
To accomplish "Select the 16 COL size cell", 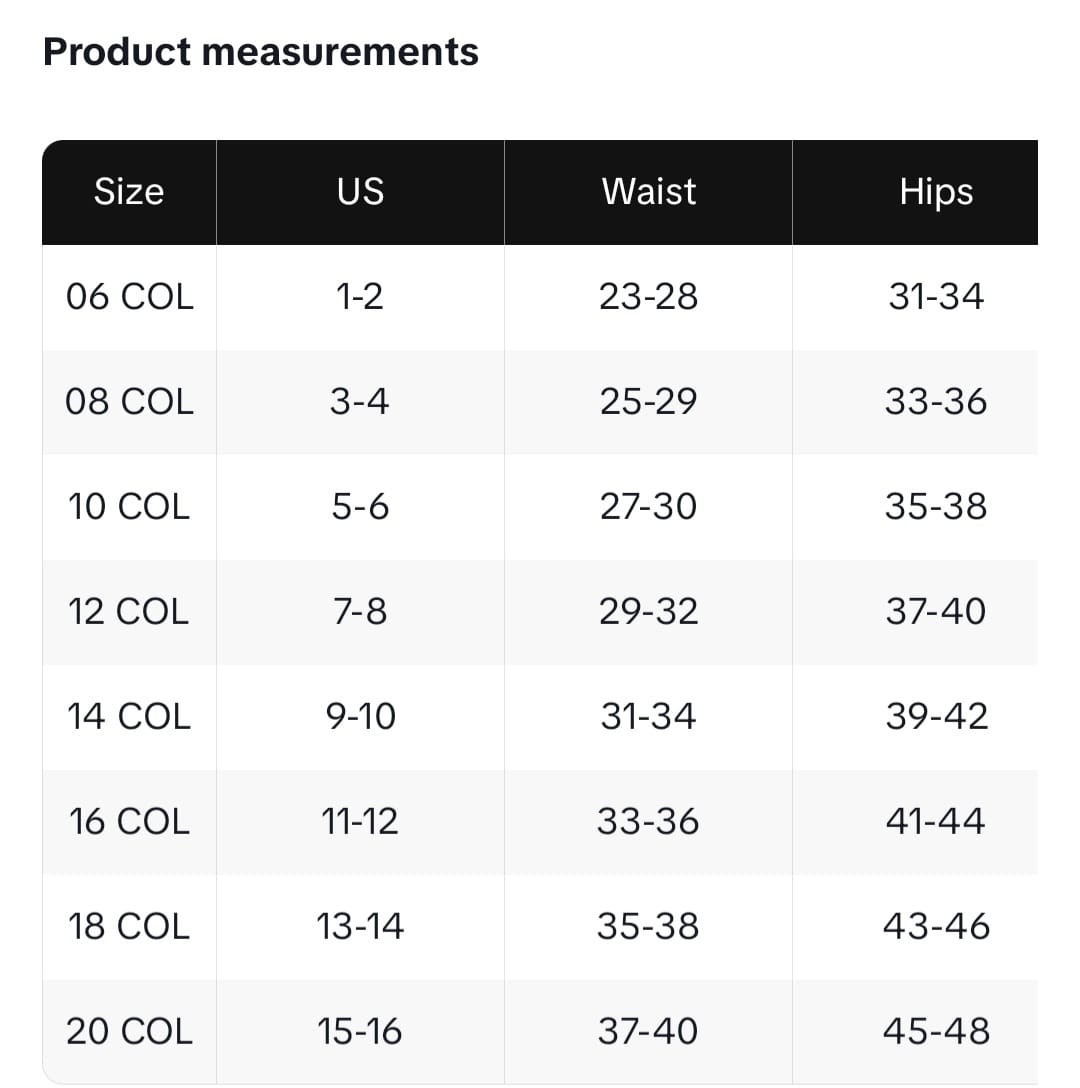I will pyautogui.click(x=129, y=821).
